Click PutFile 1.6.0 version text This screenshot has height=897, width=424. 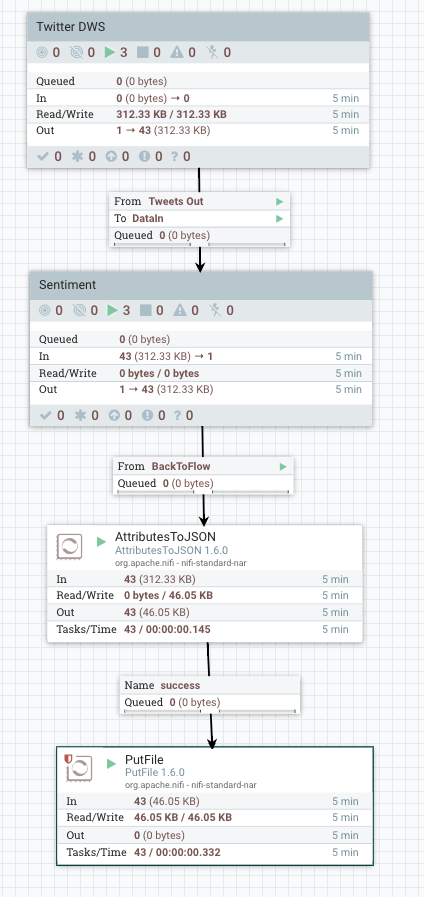pyautogui.click(x=154, y=772)
